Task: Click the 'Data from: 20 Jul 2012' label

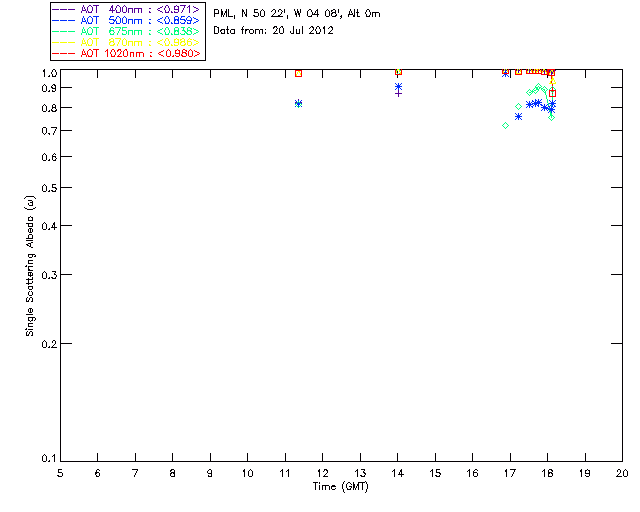Action: [x=273, y=31]
